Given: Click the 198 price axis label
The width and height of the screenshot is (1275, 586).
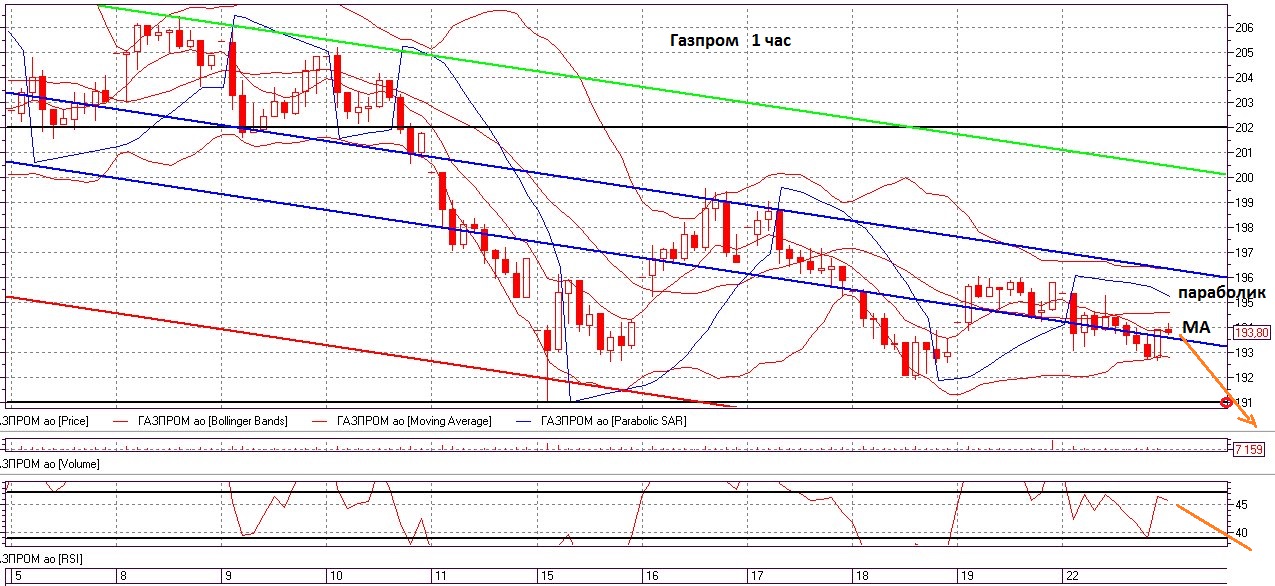Looking at the screenshot, I should pos(1244,227).
